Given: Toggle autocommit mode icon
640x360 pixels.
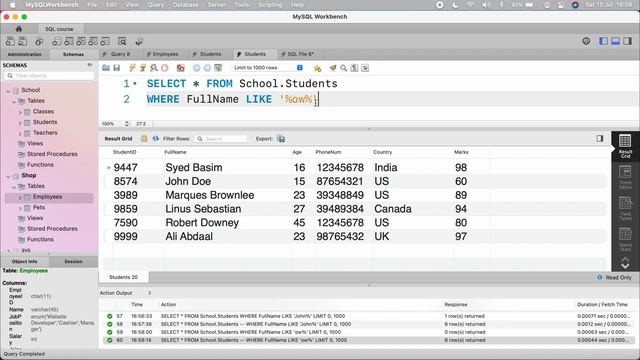Looking at the screenshot, I should 218,68.
